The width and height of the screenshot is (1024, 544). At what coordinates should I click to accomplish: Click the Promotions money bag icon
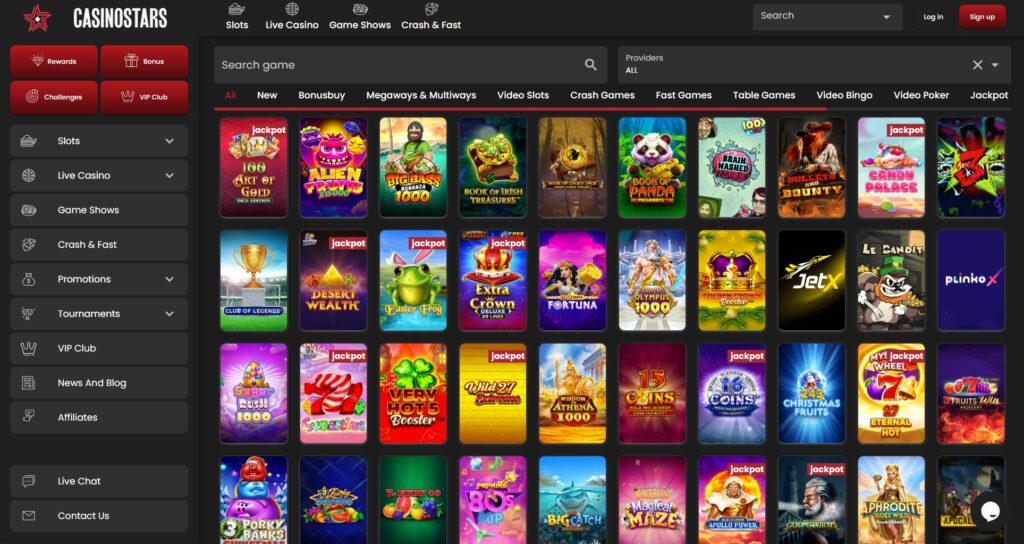coord(28,280)
